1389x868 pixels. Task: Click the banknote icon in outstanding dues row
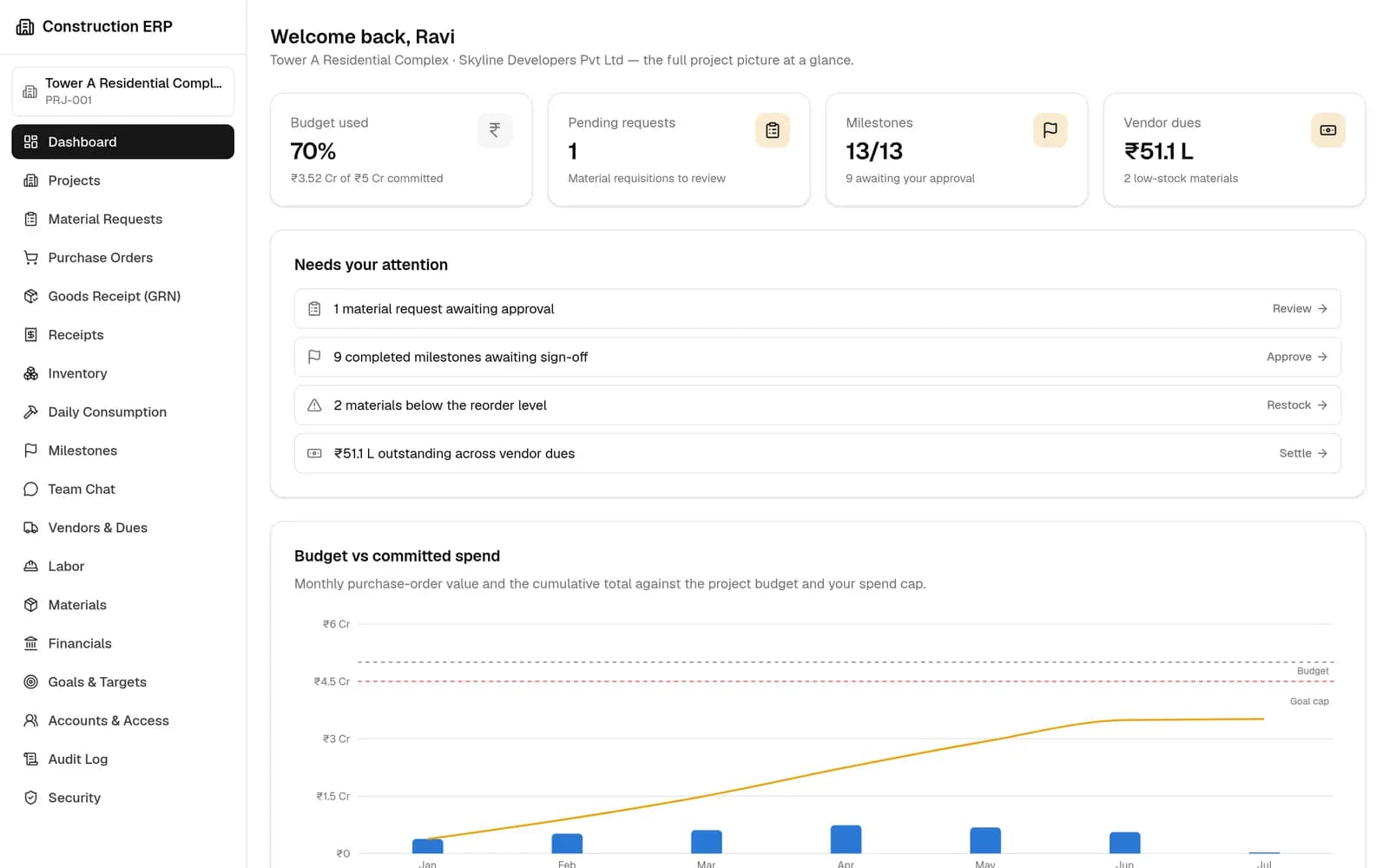(315, 453)
